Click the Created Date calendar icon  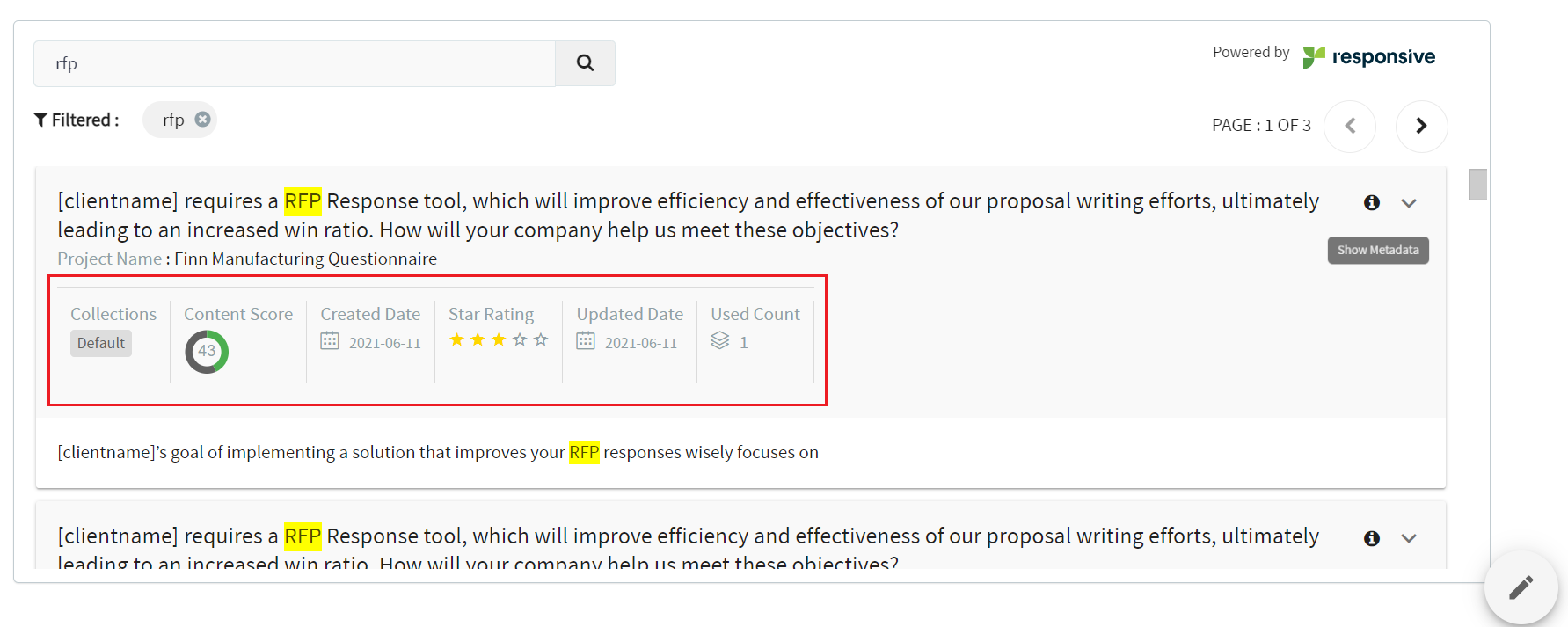pyautogui.click(x=330, y=341)
